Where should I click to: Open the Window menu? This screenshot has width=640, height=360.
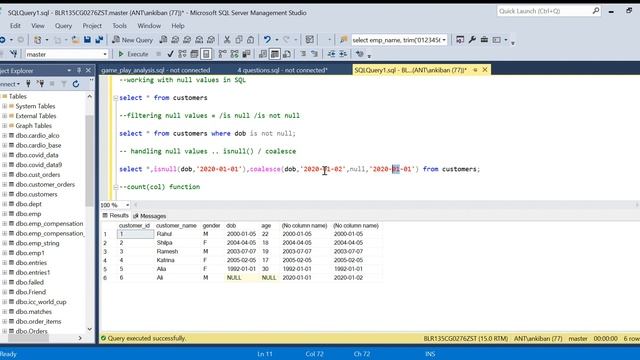click(x=149, y=26)
